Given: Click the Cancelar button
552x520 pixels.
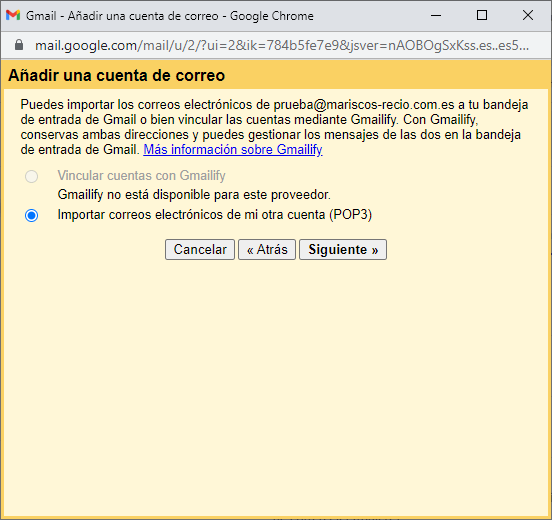Looking at the screenshot, I should point(200,250).
